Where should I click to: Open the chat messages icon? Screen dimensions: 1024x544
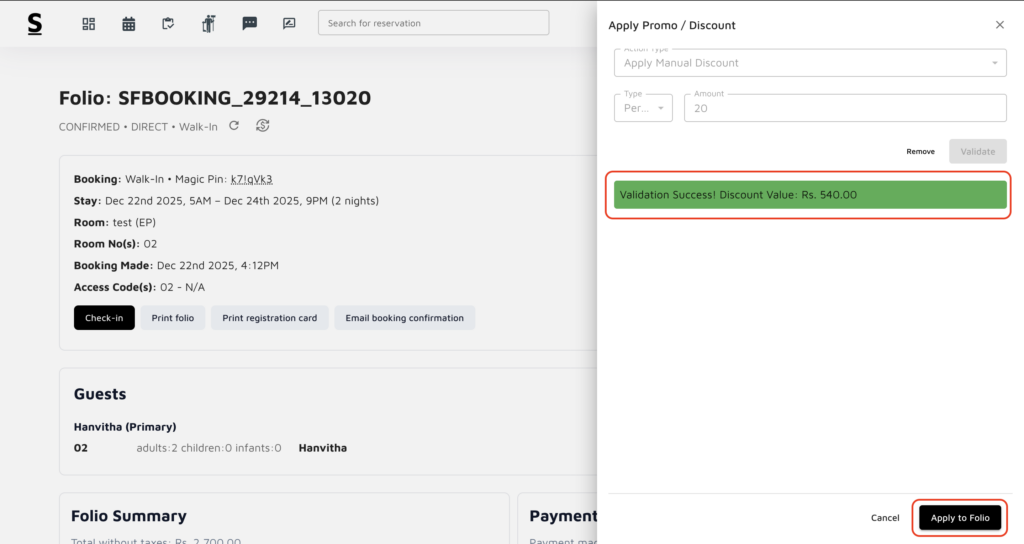point(249,24)
